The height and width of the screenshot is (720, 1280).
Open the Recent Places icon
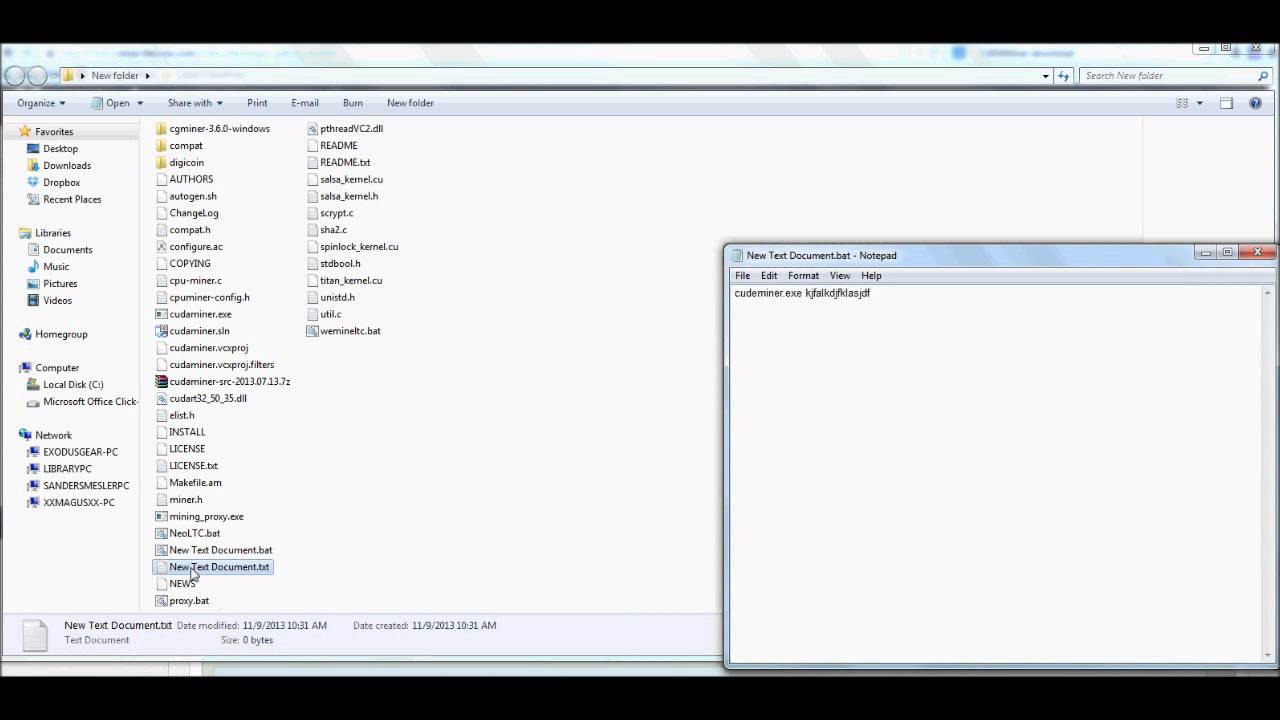point(33,200)
